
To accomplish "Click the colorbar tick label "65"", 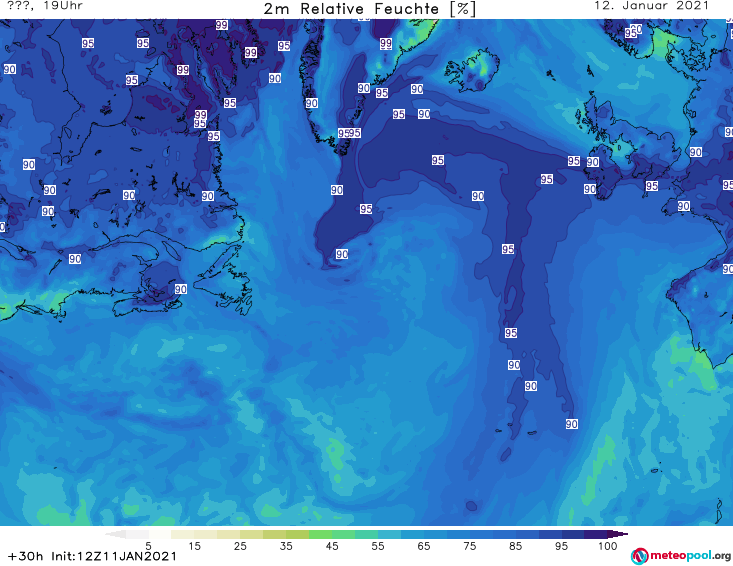I will click(x=424, y=546).
